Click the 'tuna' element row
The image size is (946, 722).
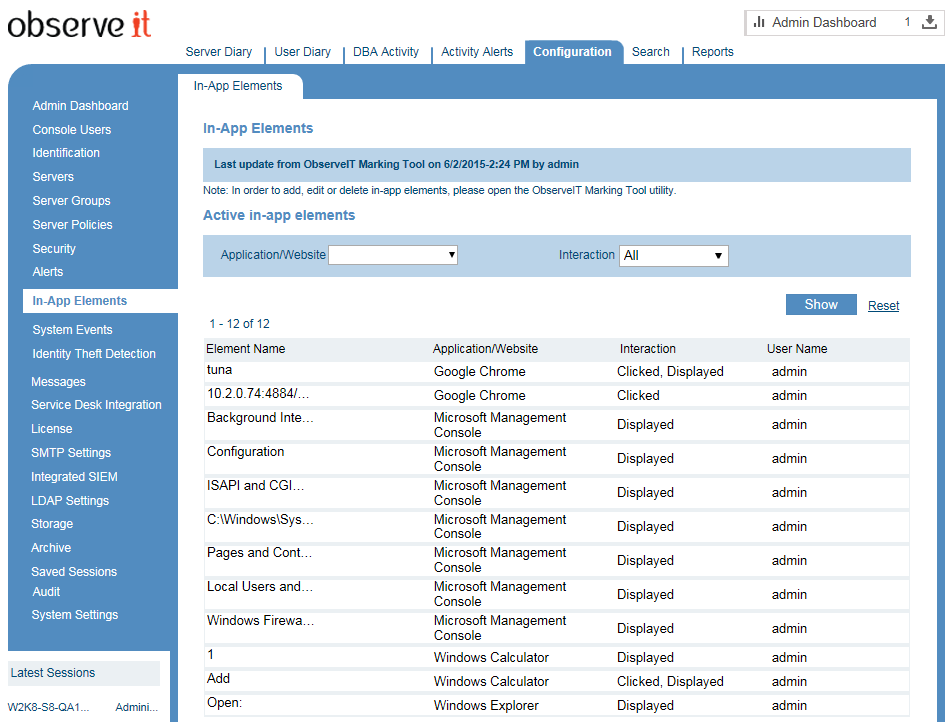pyautogui.click(x=219, y=371)
